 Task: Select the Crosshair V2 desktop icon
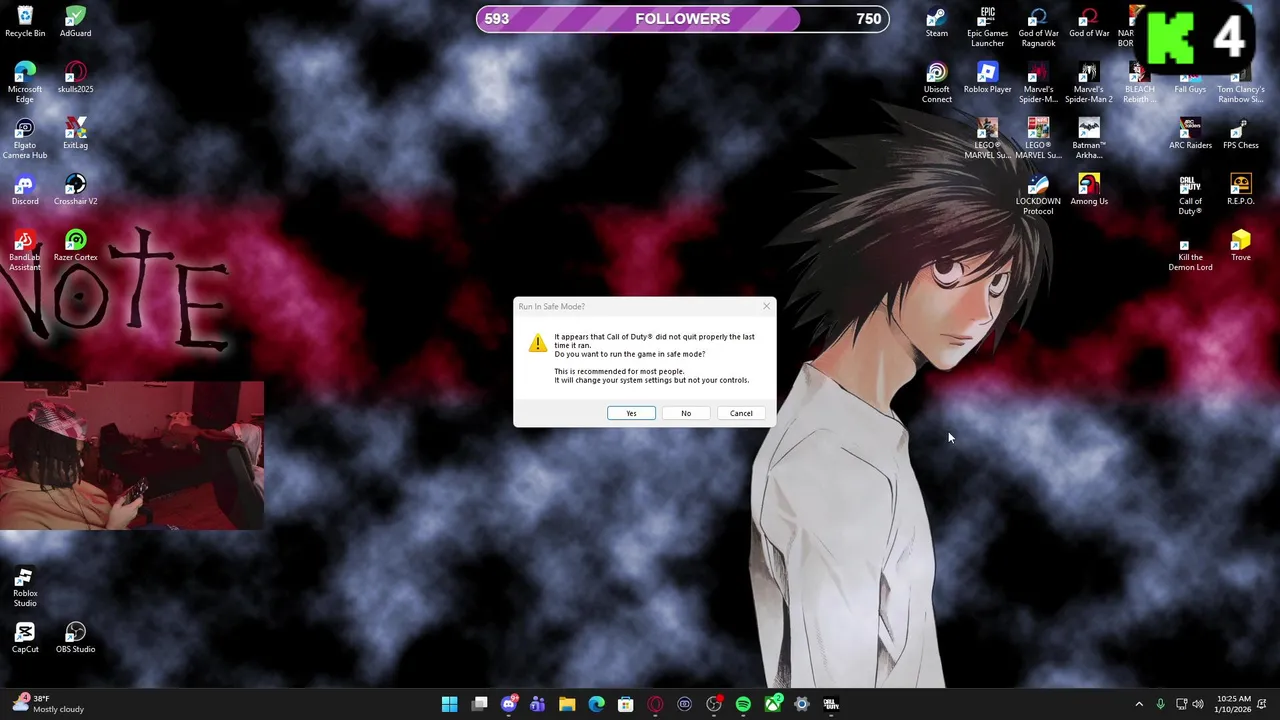pos(75,190)
